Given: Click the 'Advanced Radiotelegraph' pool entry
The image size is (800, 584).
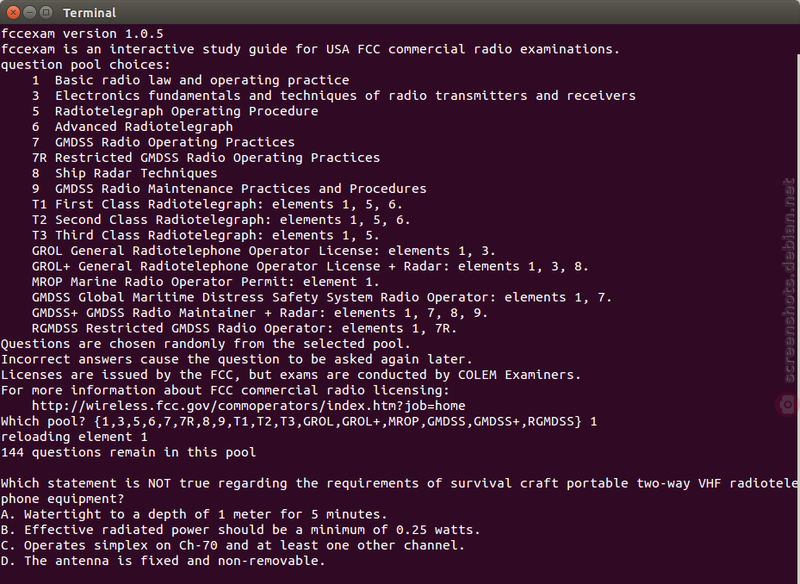Looking at the screenshot, I should pyautogui.click(x=132, y=126).
